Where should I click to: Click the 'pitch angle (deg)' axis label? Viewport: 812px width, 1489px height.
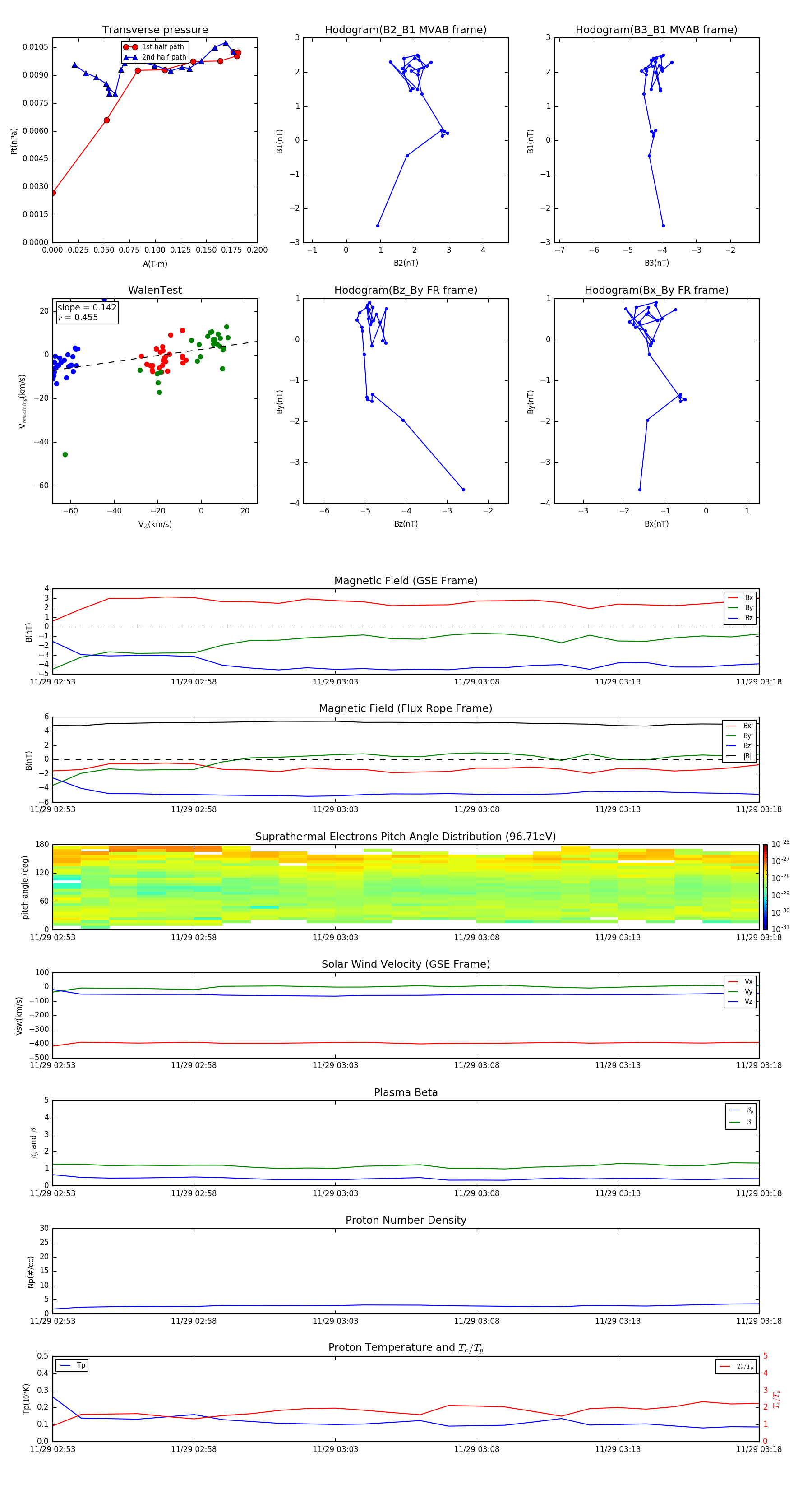[x=25, y=887]
